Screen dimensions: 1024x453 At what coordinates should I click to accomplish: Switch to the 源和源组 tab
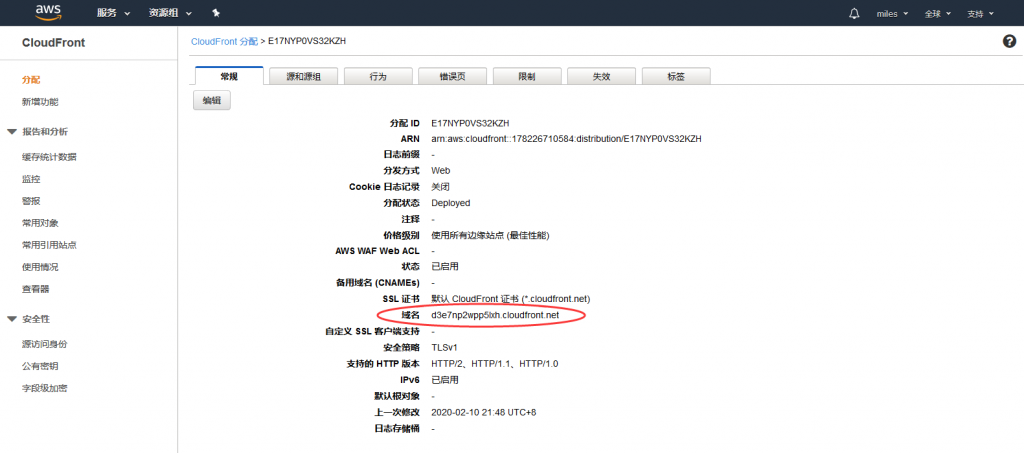pos(304,76)
